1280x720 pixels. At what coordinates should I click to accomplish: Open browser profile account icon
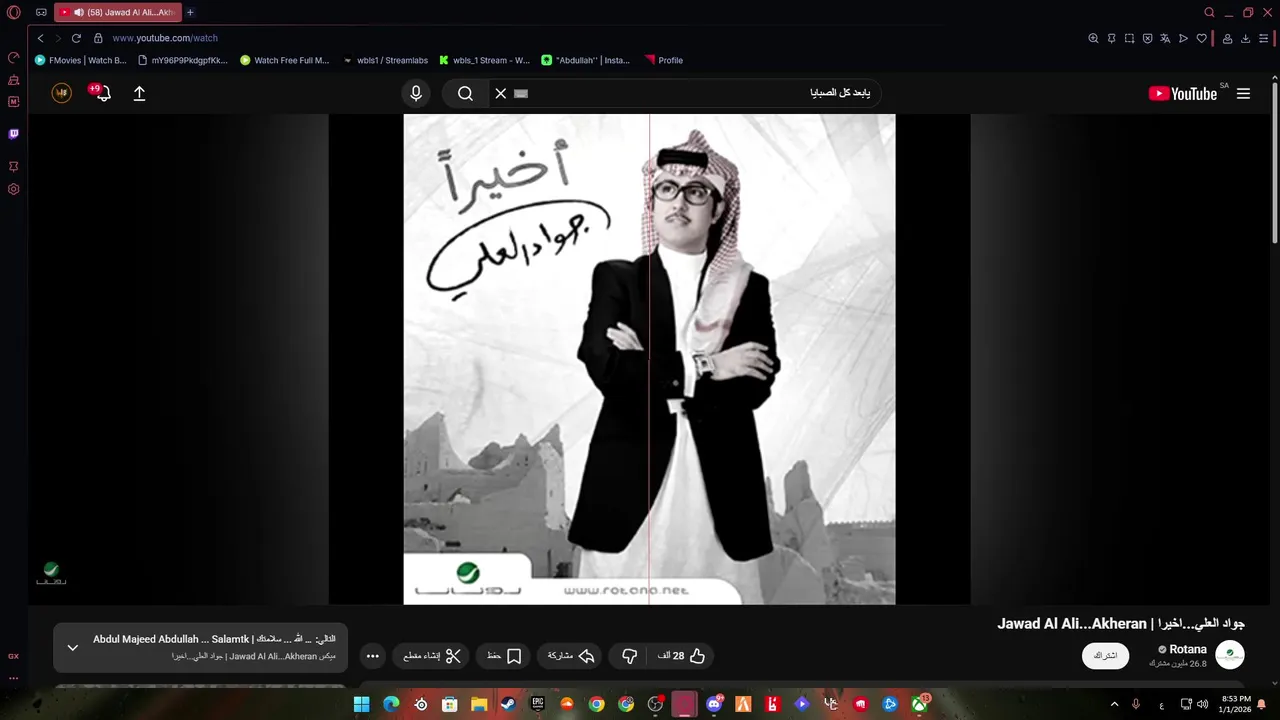[x=1227, y=38]
